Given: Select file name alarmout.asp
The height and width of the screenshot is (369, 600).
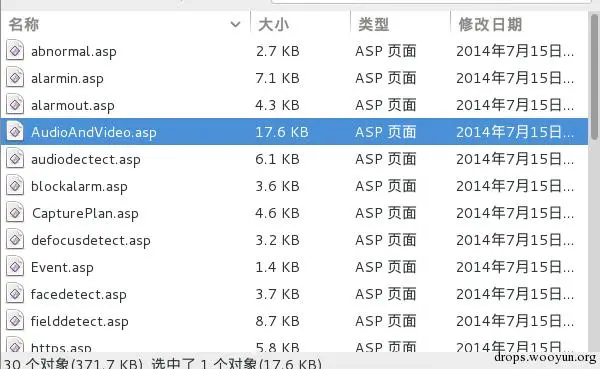Looking at the screenshot, I should tap(73, 105).
